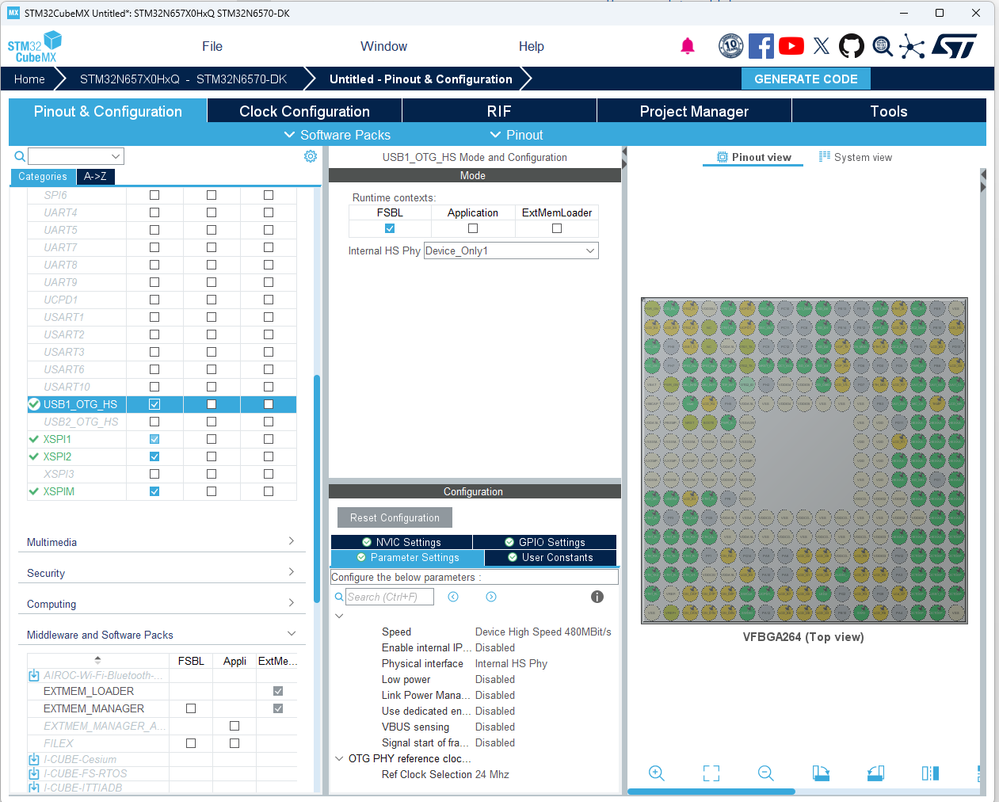Toggle XSPI2 first column checkbox
This screenshot has height=802, width=999.
(x=154, y=457)
